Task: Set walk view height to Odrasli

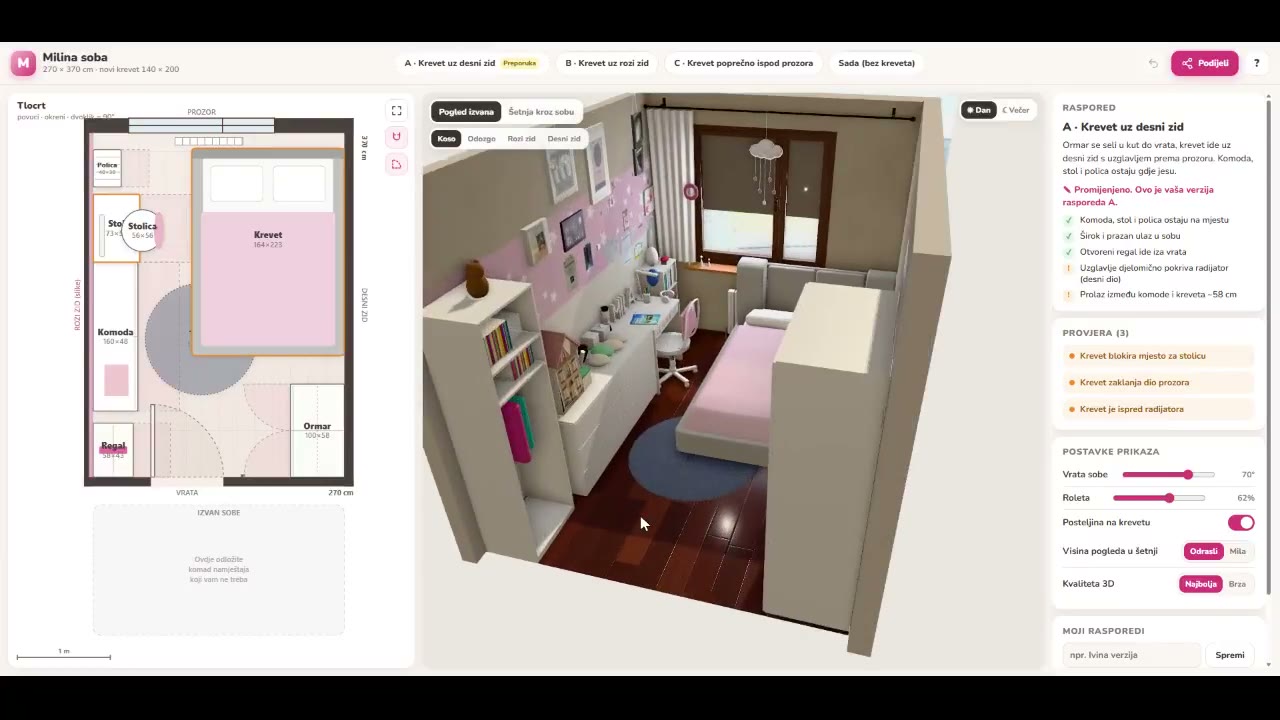Action: (x=1203, y=551)
